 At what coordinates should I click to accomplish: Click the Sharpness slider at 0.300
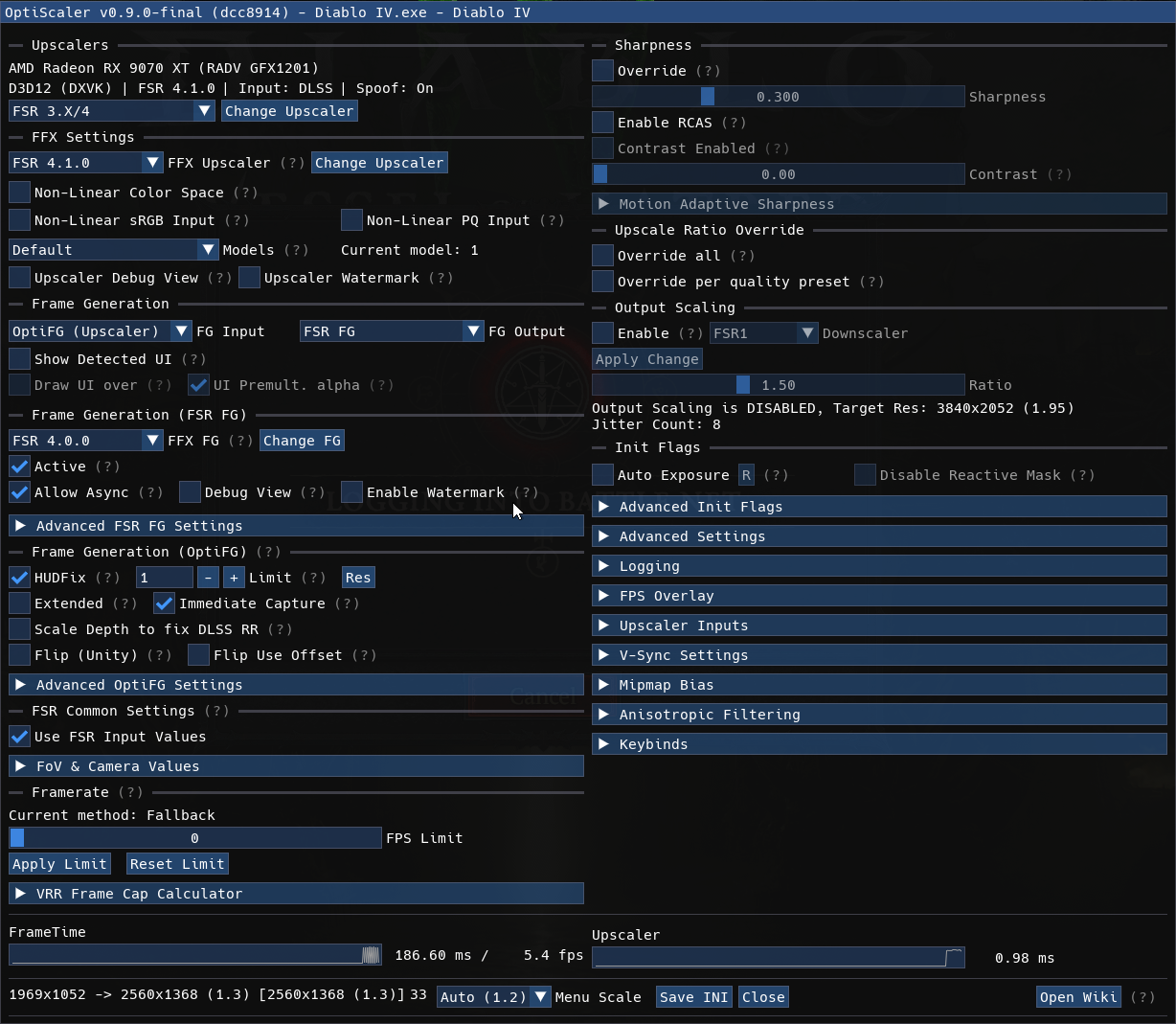pos(779,97)
